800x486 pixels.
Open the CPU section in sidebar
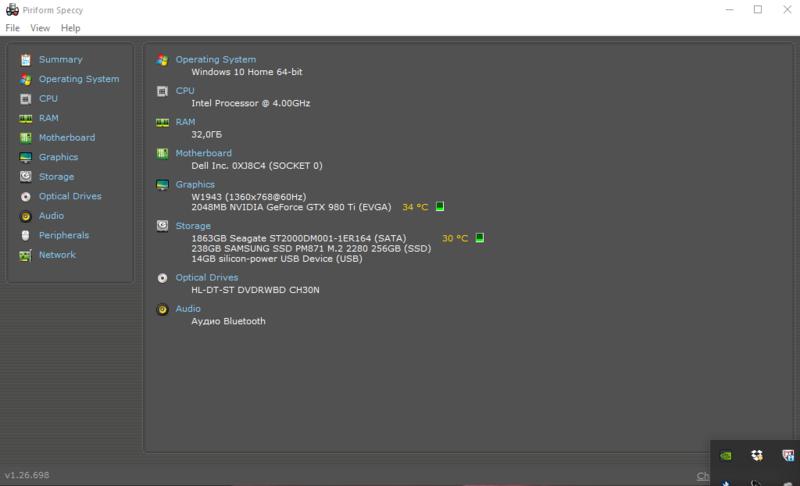[x=48, y=98]
